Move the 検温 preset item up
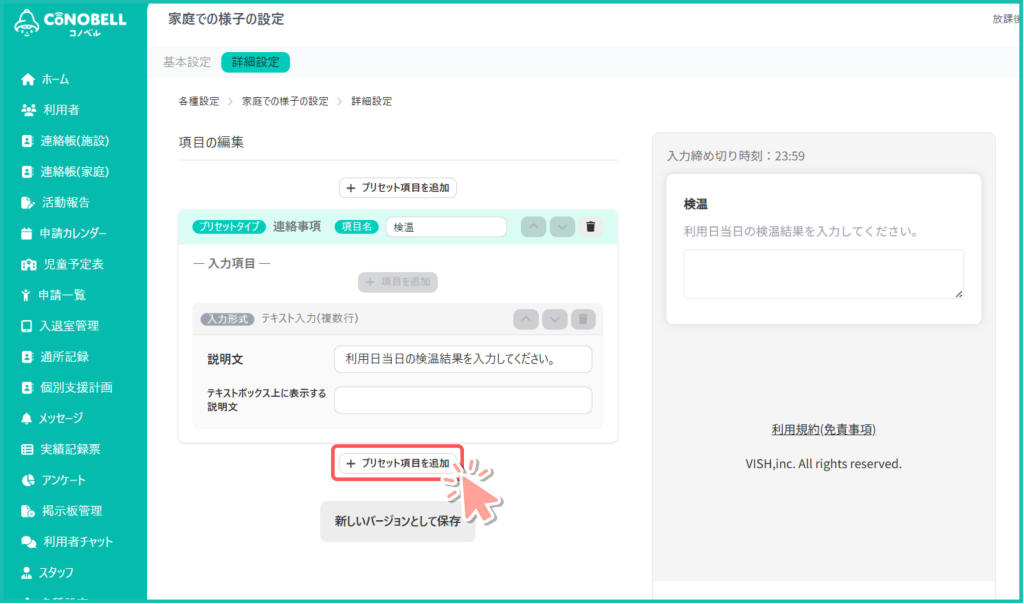 (534, 227)
